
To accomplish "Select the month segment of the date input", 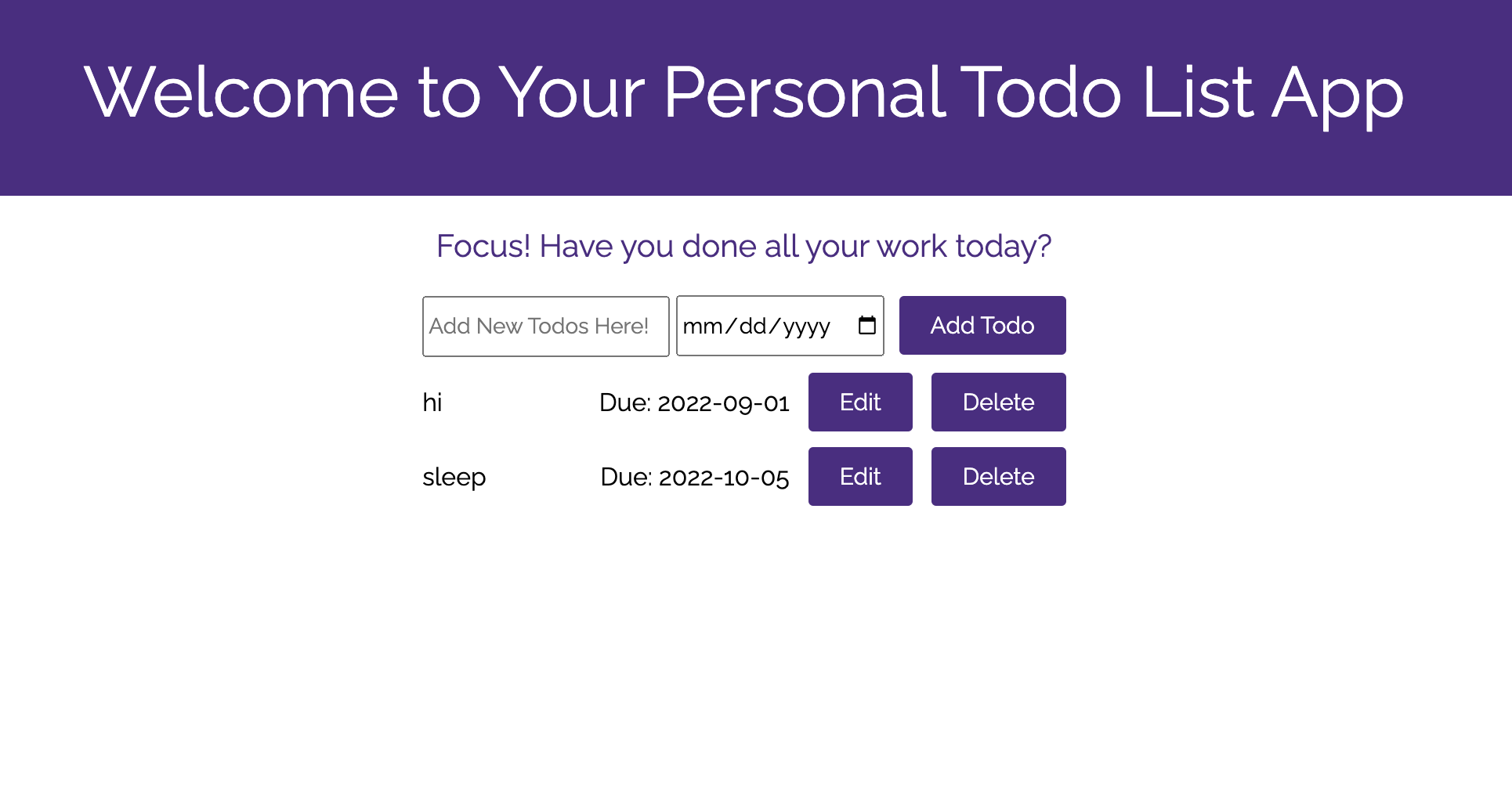I will 704,326.
